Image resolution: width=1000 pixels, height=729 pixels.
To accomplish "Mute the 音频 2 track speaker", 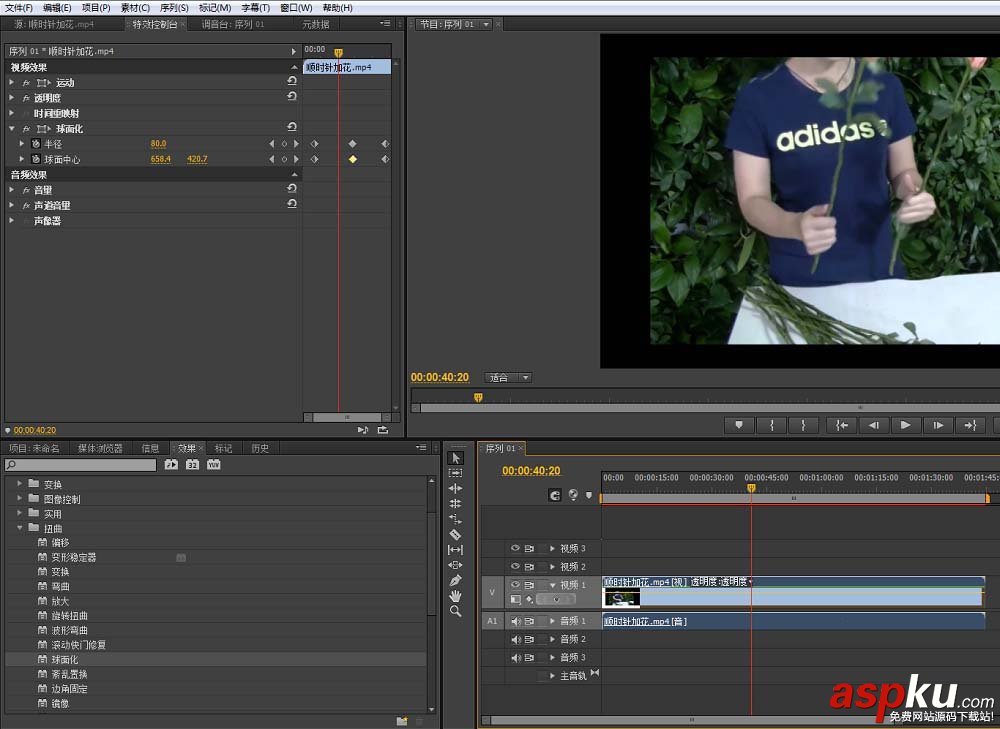I will (x=516, y=639).
